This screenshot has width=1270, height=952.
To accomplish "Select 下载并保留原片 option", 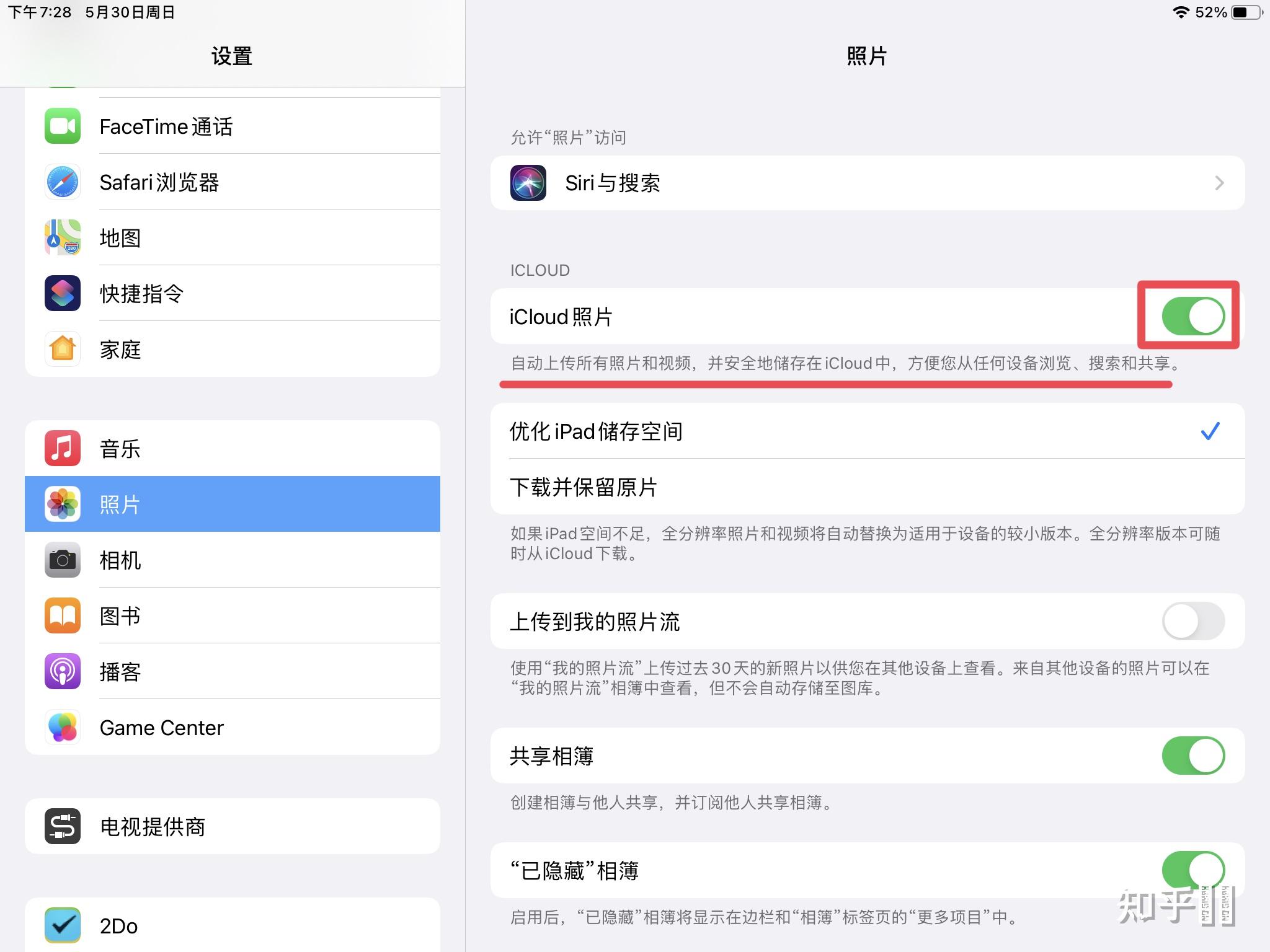I will coord(868,487).
